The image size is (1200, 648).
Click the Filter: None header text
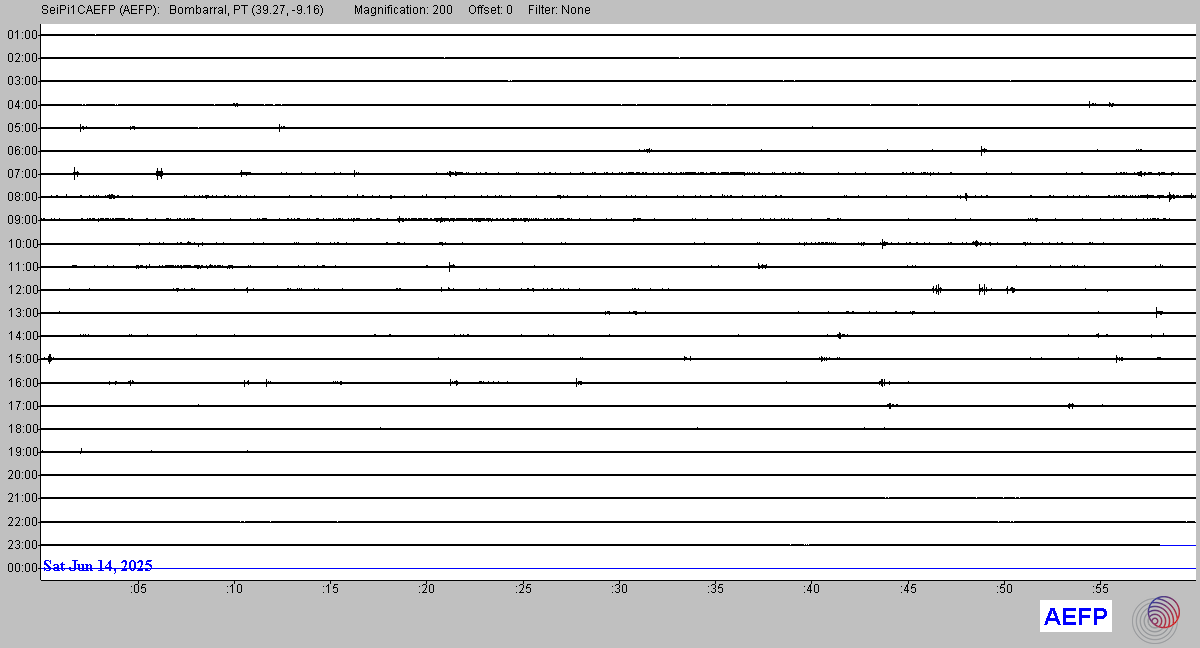coord(559,10)
